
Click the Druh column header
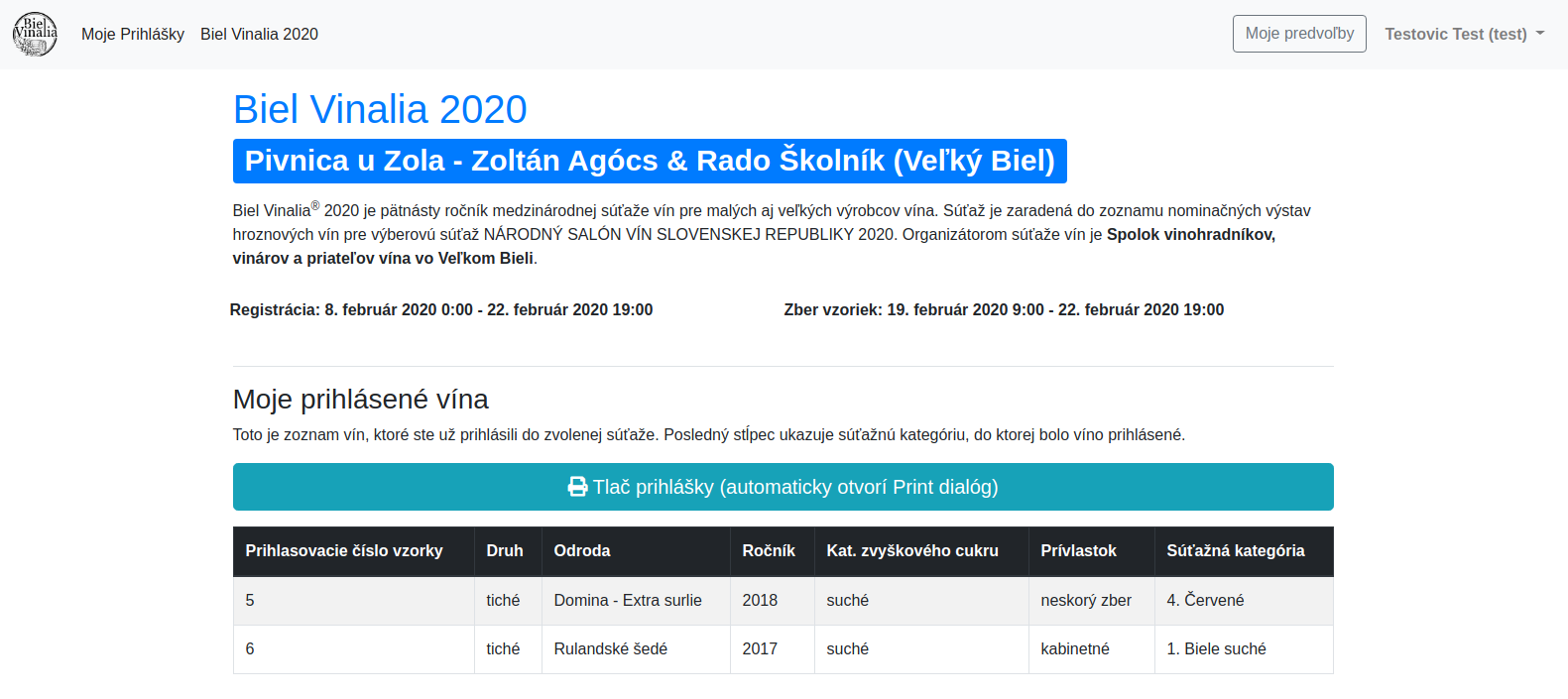[504, 550]
